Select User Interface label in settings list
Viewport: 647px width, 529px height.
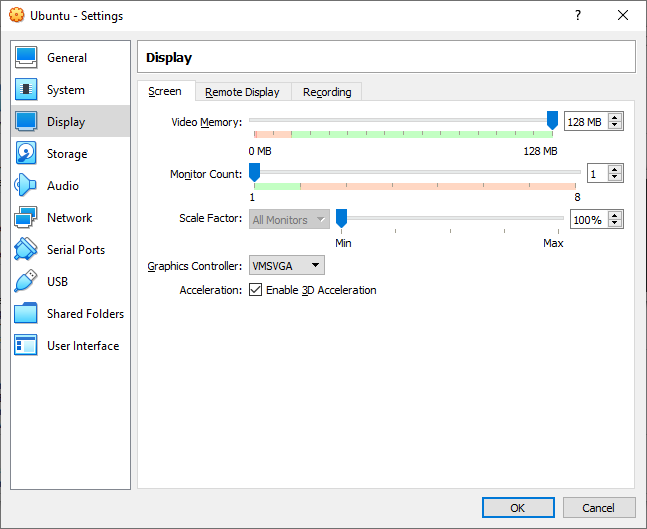tap(83, 346)
